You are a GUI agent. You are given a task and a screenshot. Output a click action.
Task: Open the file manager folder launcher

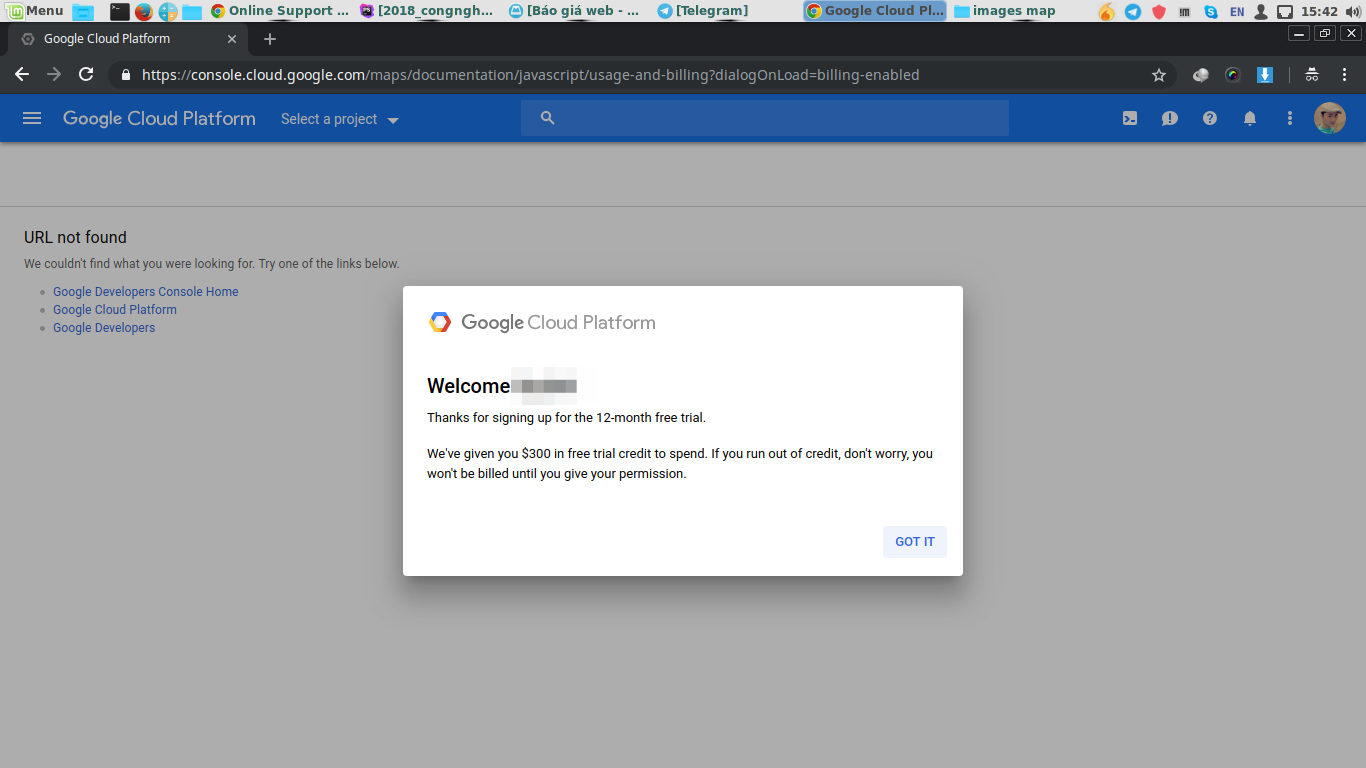pyautogui.click(x=191, y=12)
